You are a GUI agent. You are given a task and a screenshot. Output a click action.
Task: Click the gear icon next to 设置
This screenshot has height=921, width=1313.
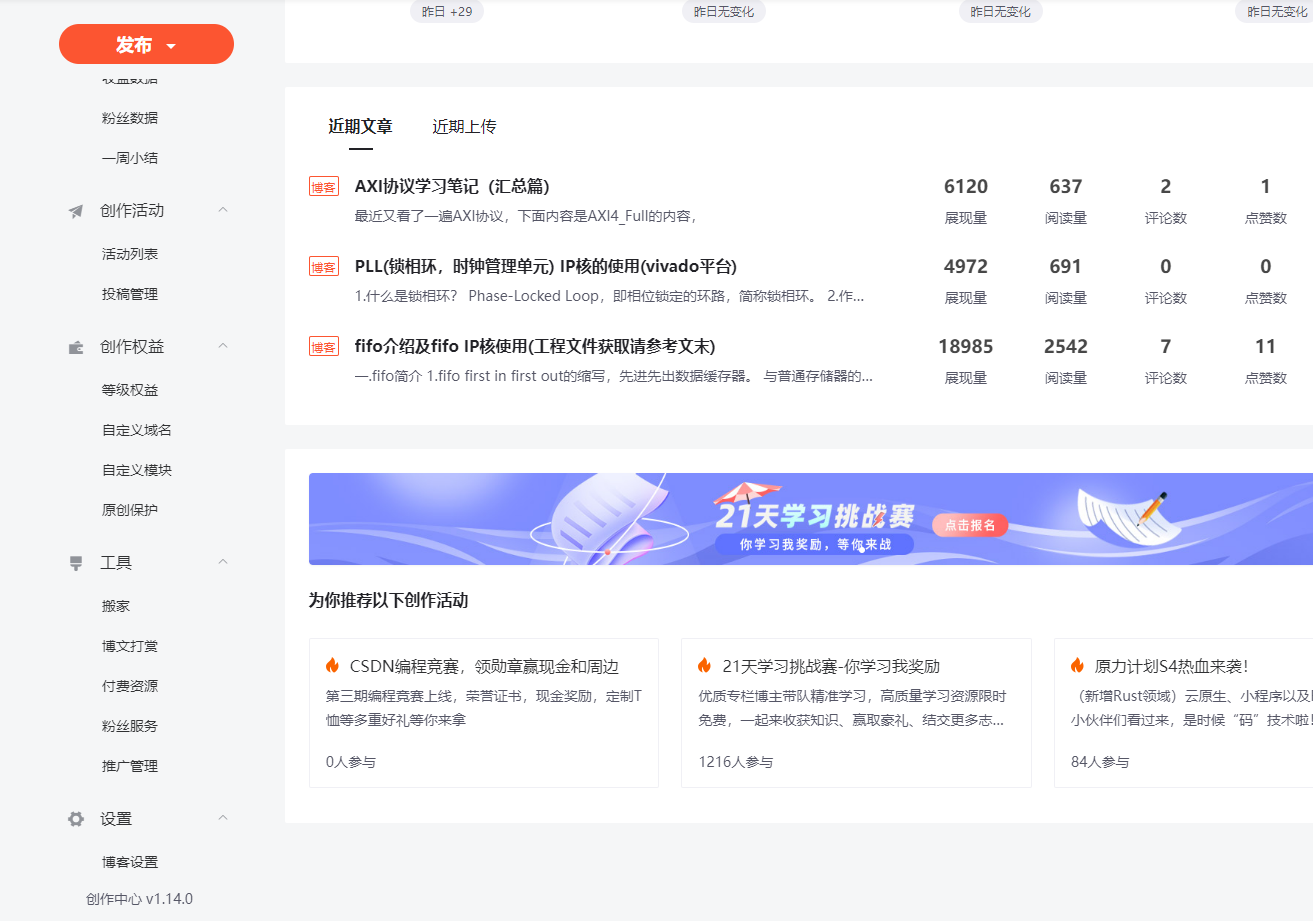(75, 818)
